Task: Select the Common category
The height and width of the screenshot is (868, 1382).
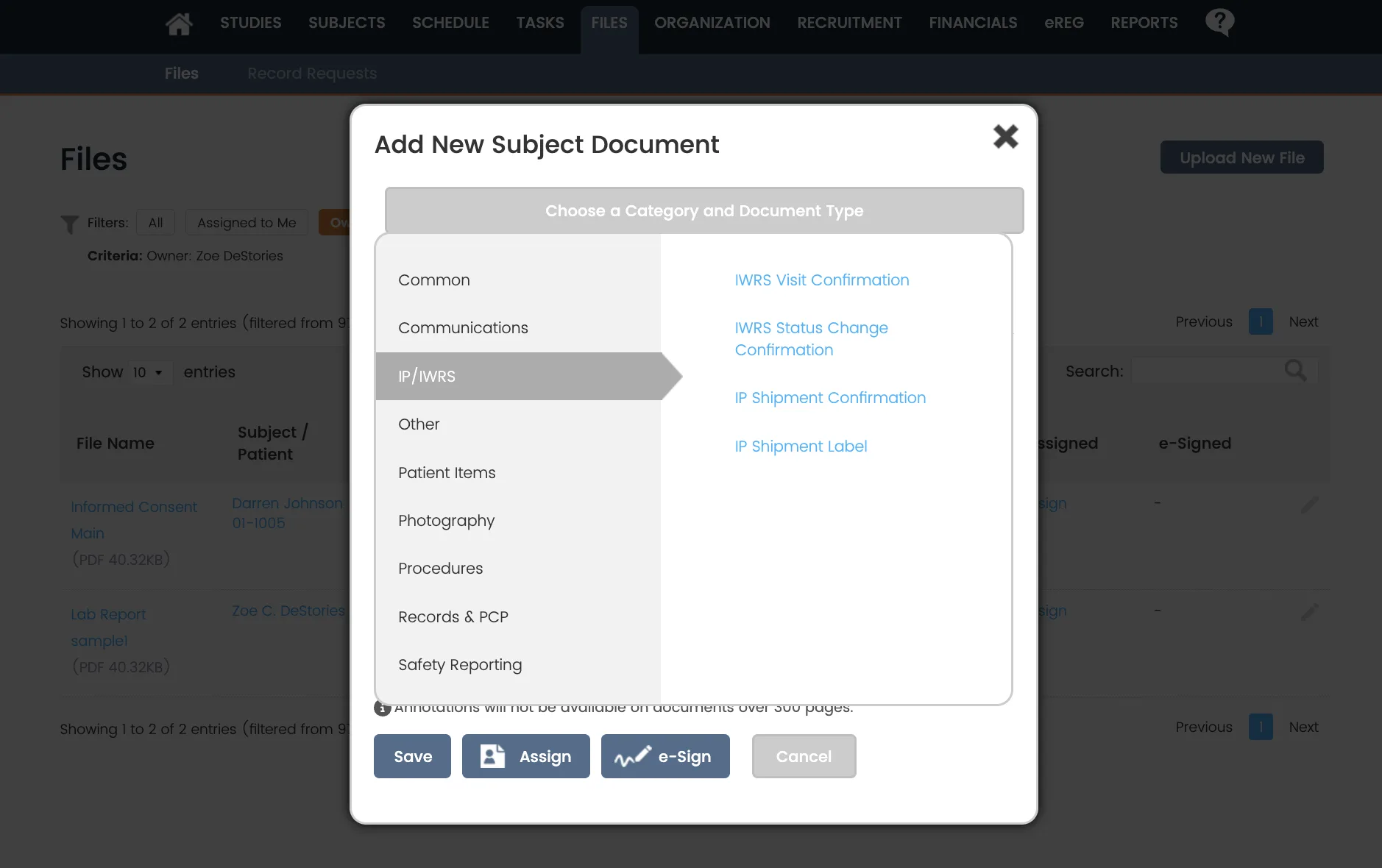Action: tap(518, 280)
